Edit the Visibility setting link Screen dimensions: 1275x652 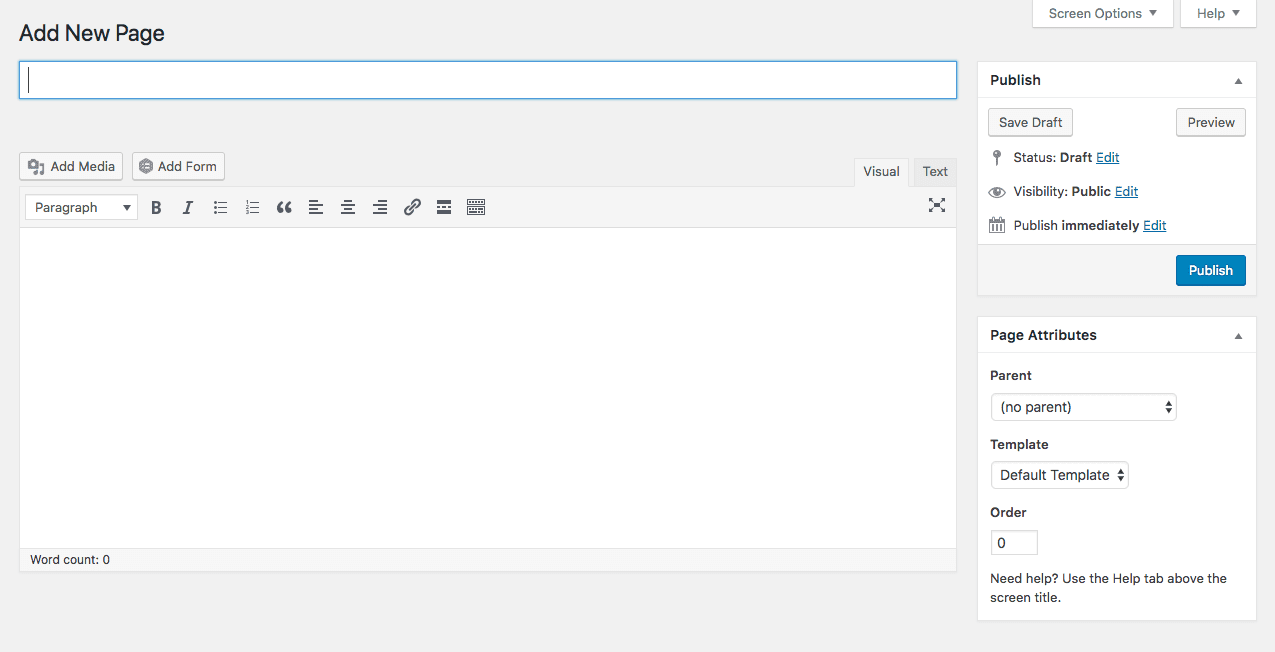[x=1126, y=191]
